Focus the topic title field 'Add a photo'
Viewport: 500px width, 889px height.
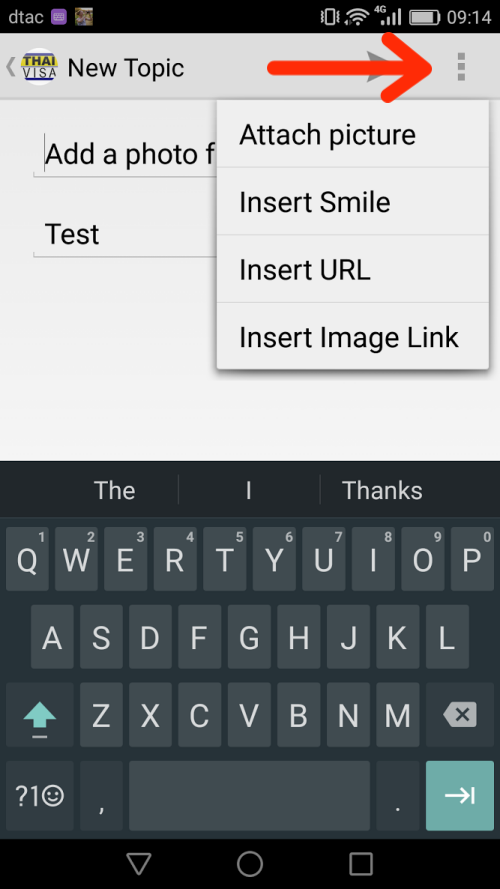tap(125, 154)
